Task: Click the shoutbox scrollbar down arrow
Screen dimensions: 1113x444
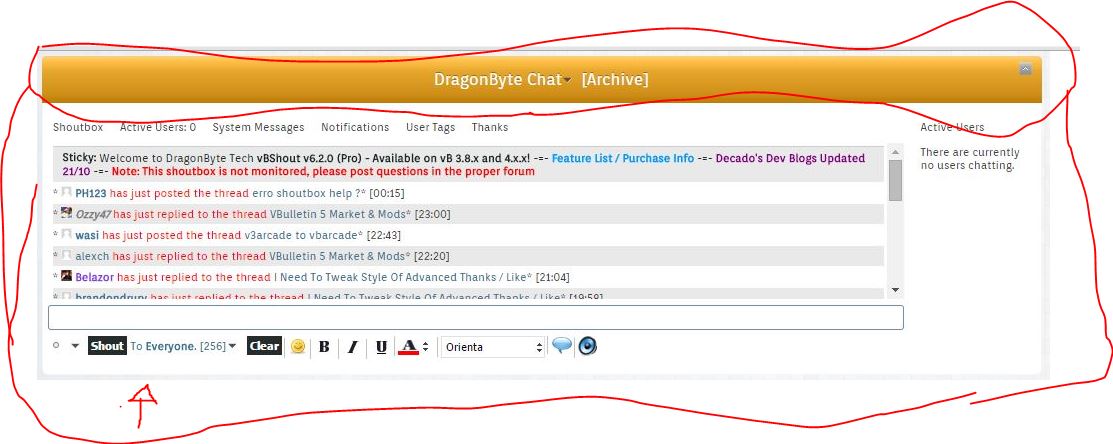Action: coord(895,289)
